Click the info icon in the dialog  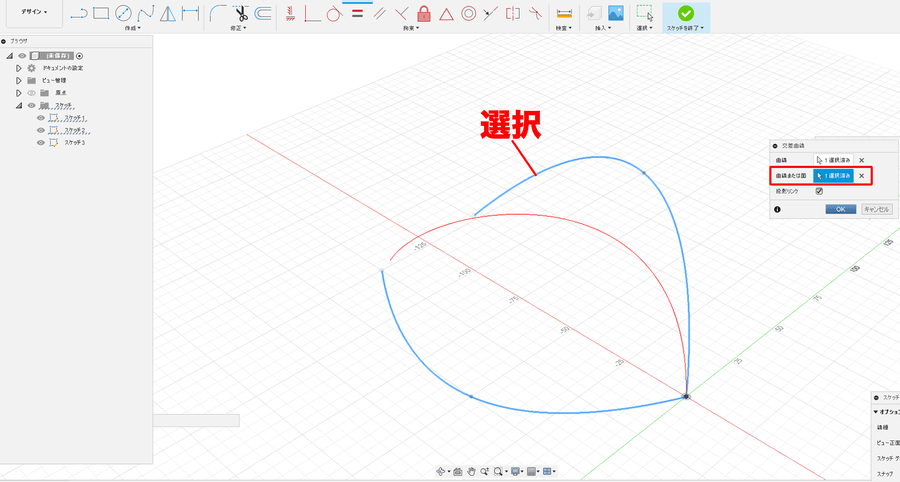tap(777, 209)
